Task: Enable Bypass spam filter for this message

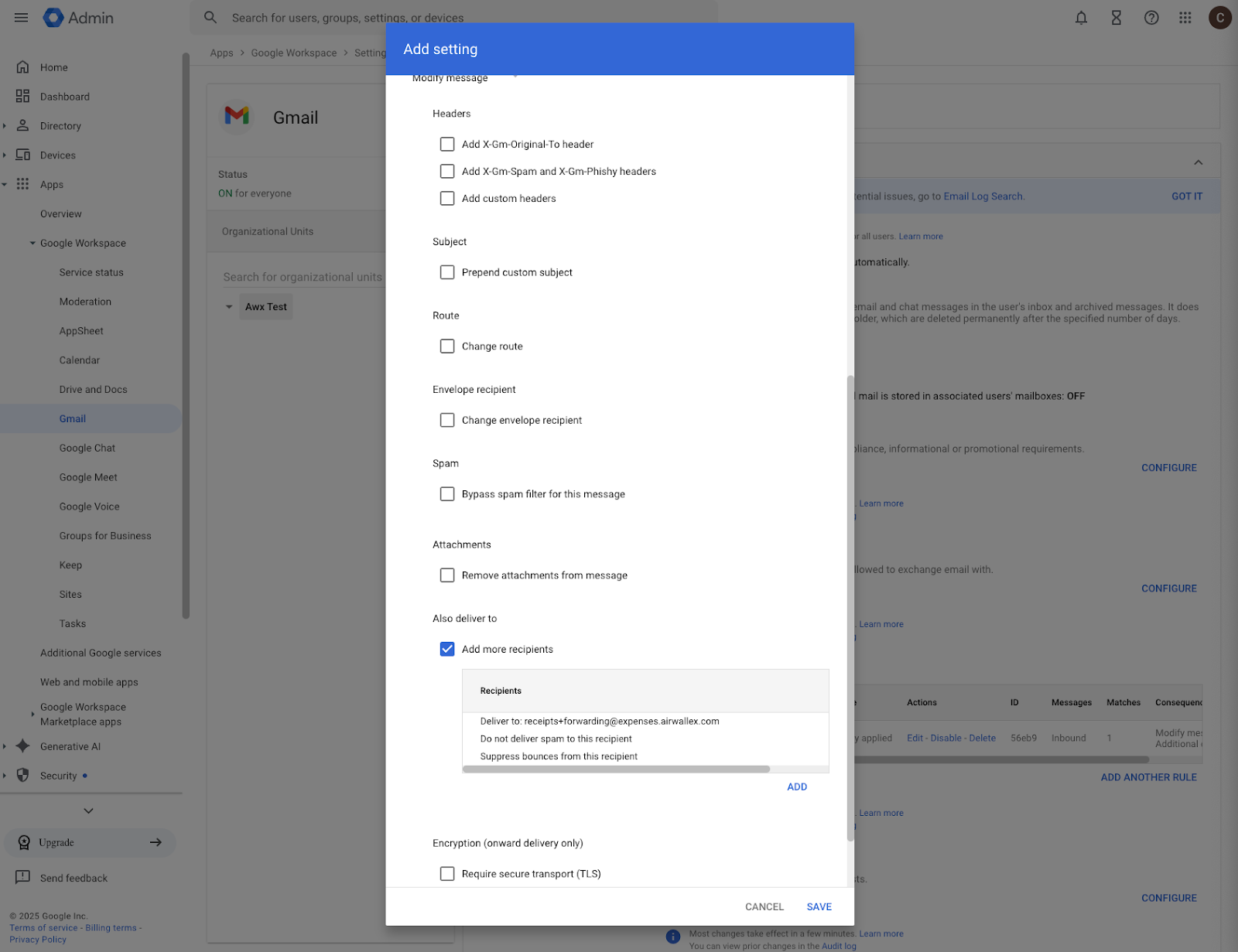Action: click(447, 493)
